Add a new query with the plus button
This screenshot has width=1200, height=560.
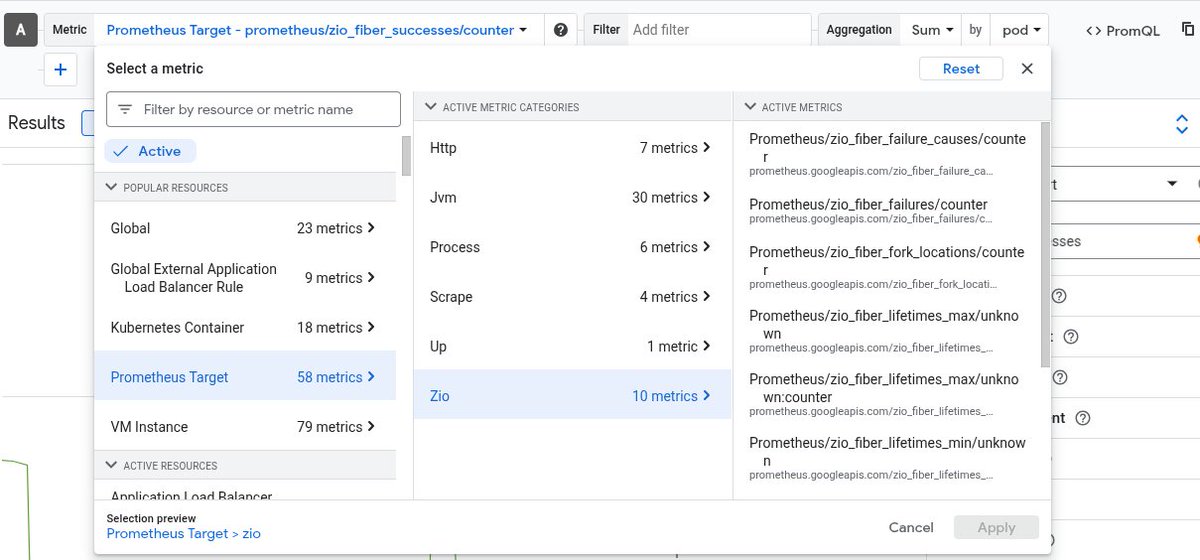click(60, 70)
